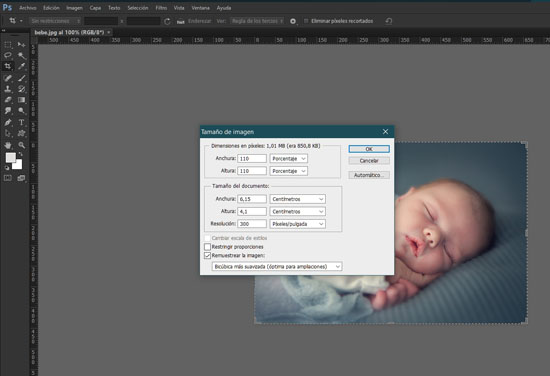This screenshot has width=550, height=376.
Task: Click the reset crop arrow icon
Action: pos(389,21)
